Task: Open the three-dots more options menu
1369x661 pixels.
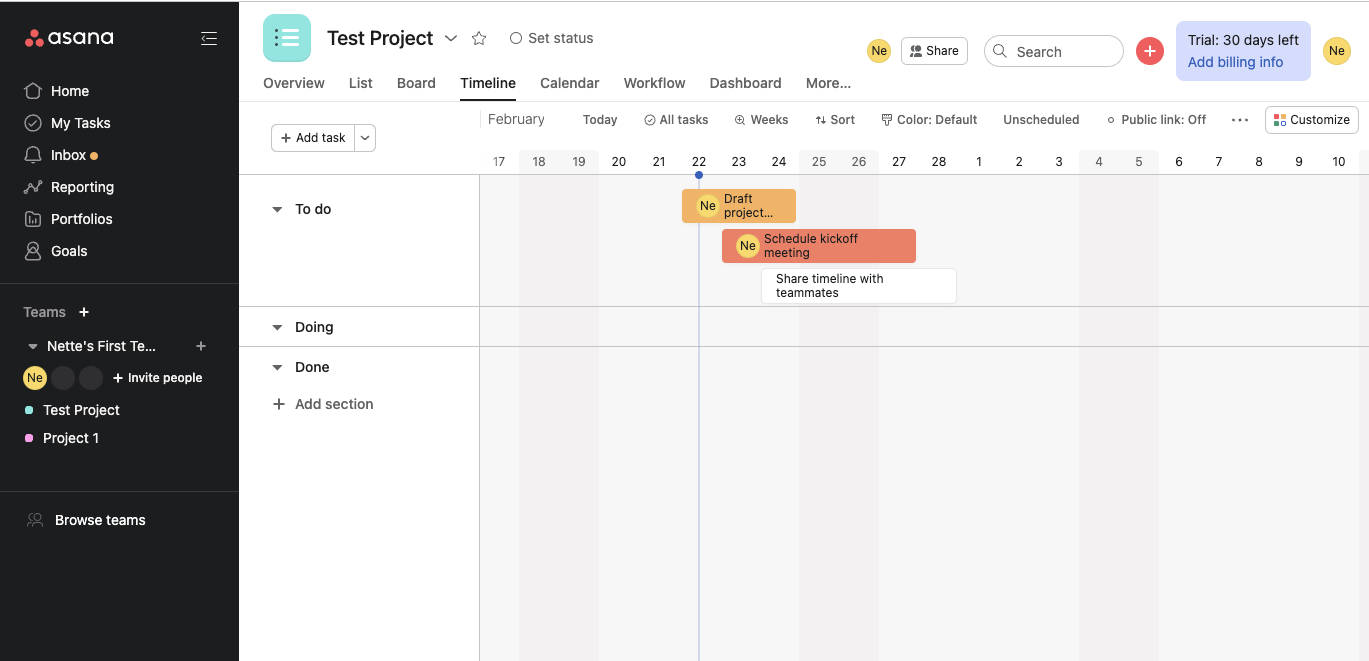Action: coord(1240,120)
